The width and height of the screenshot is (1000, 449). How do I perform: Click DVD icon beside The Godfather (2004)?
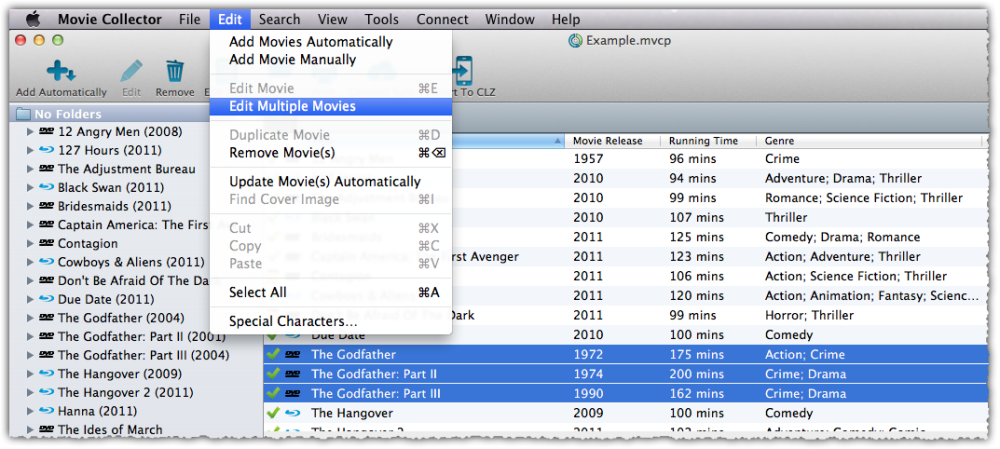coord(47,318)
